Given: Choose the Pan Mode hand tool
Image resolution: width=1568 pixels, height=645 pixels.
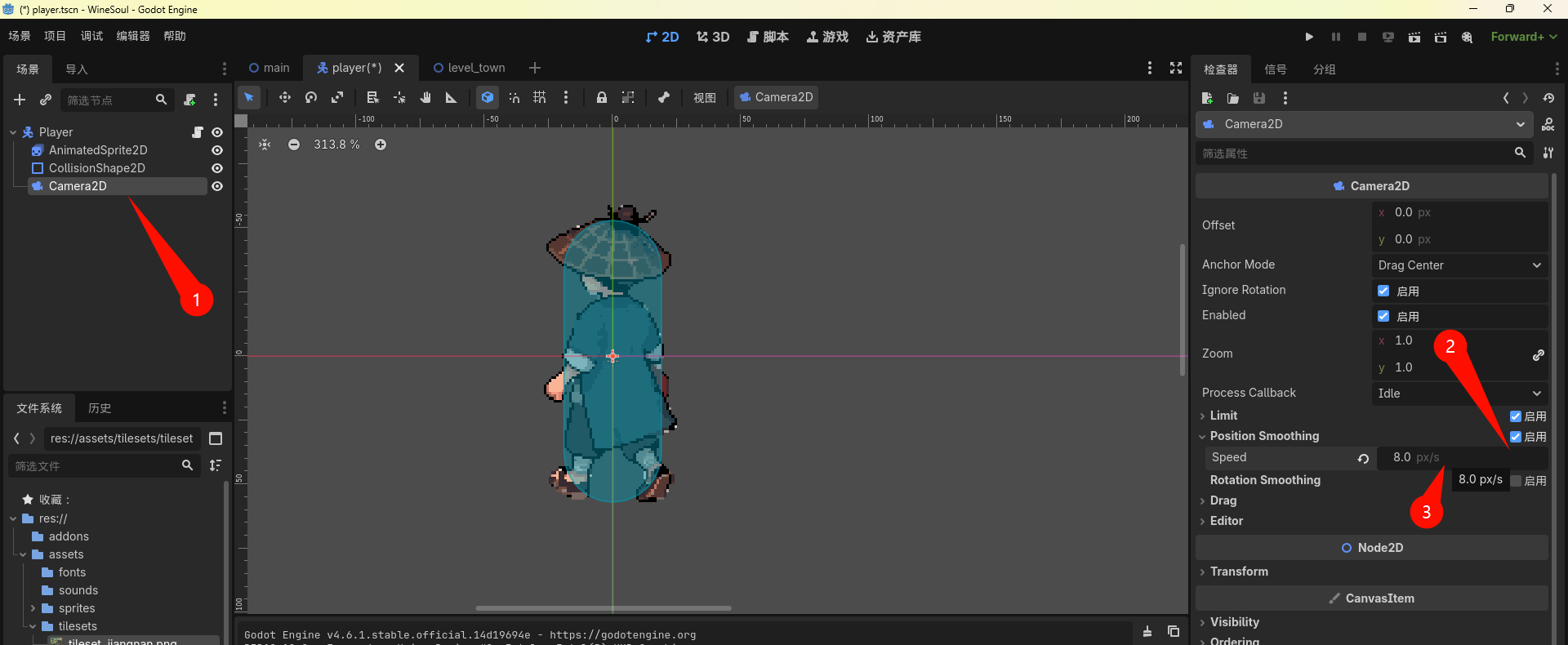Looking at the screenshot, I should (x=425, y=97).
